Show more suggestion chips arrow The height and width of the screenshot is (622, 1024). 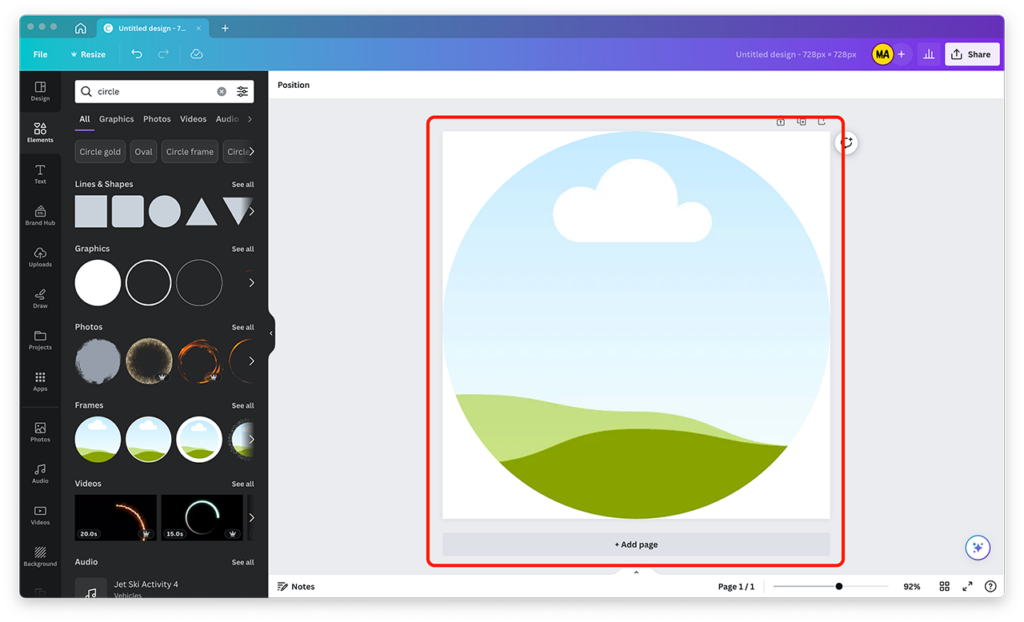[251, 152]
